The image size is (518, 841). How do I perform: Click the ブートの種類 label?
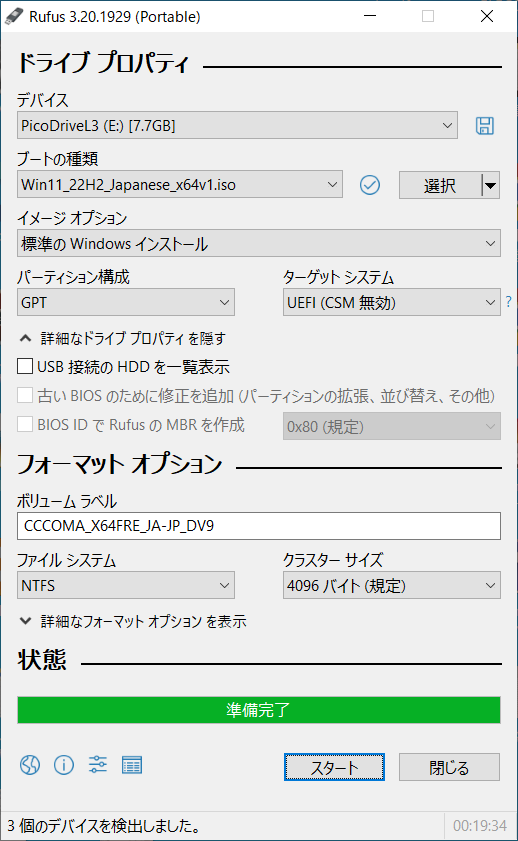tap(57, 159)
